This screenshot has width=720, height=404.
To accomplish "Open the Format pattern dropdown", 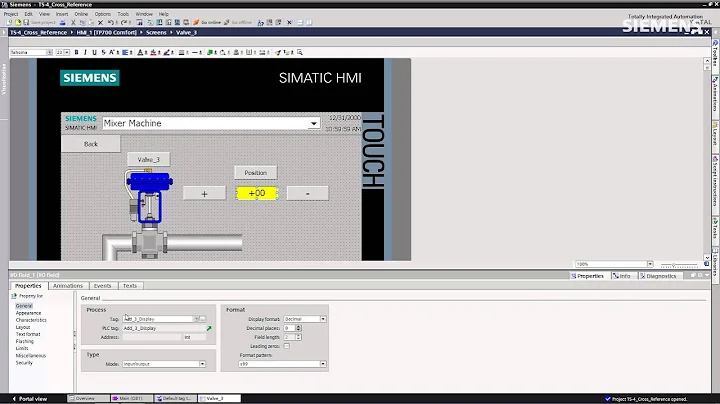I will pos(323,364).
